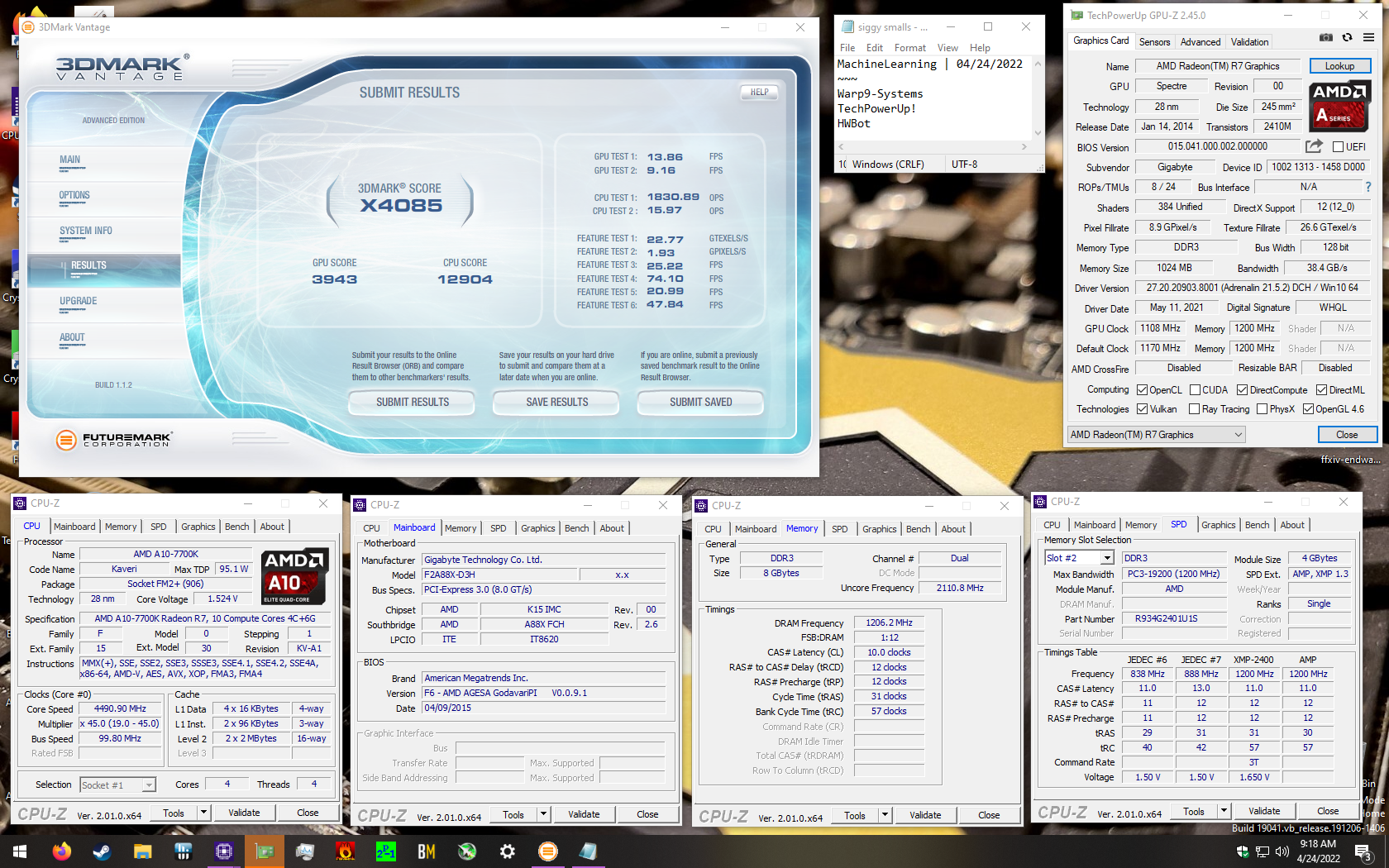
Task: Open File Explorer from the taskbar
Action: tap(143, 851)
